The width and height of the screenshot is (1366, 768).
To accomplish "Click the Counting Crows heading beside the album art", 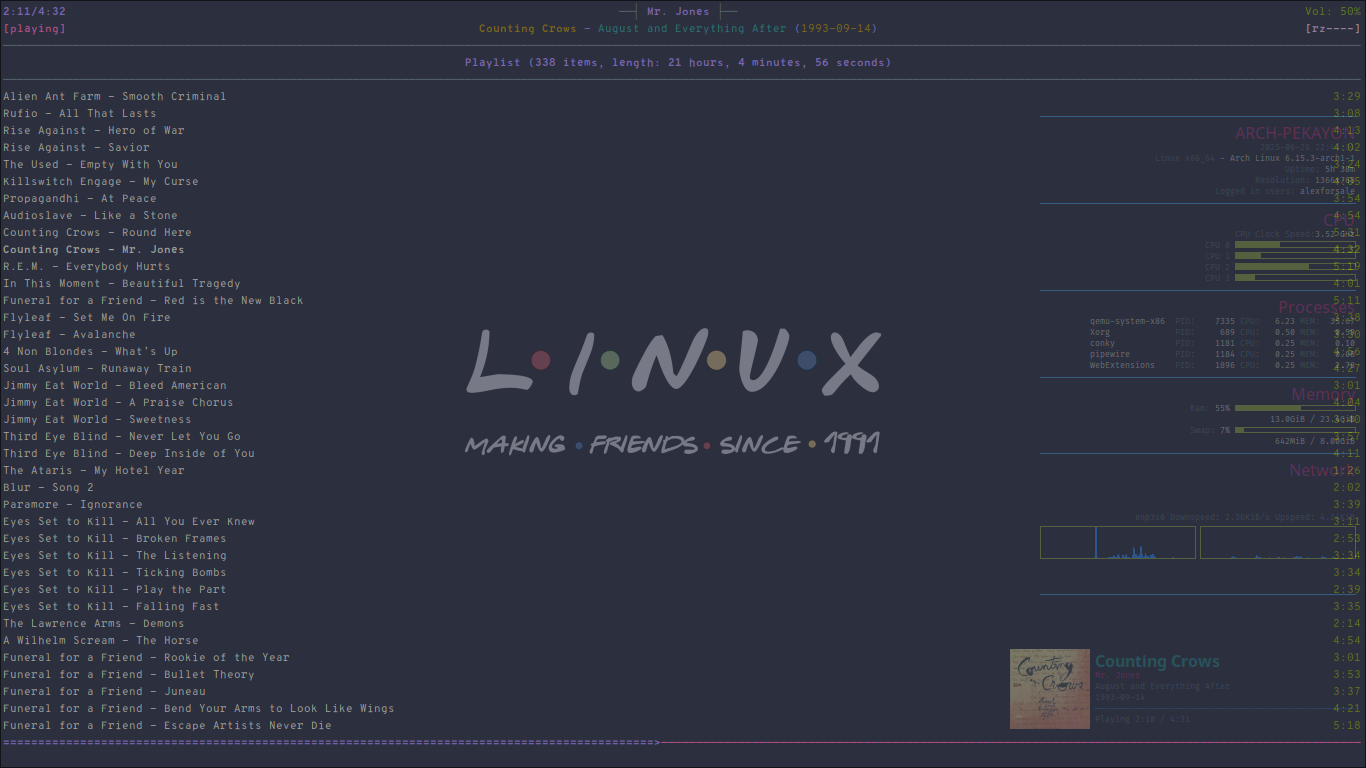I will 1157,662.
